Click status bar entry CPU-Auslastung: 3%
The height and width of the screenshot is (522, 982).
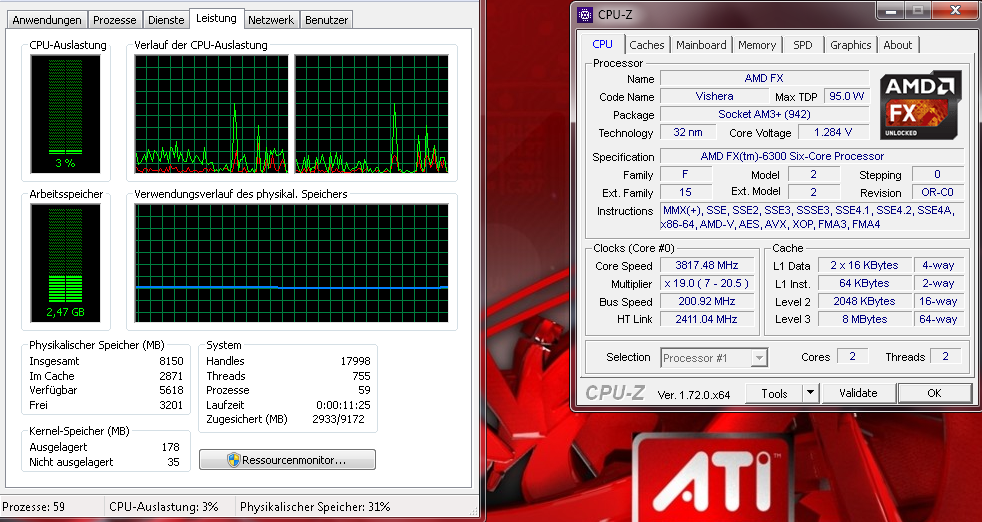[163, 506]
